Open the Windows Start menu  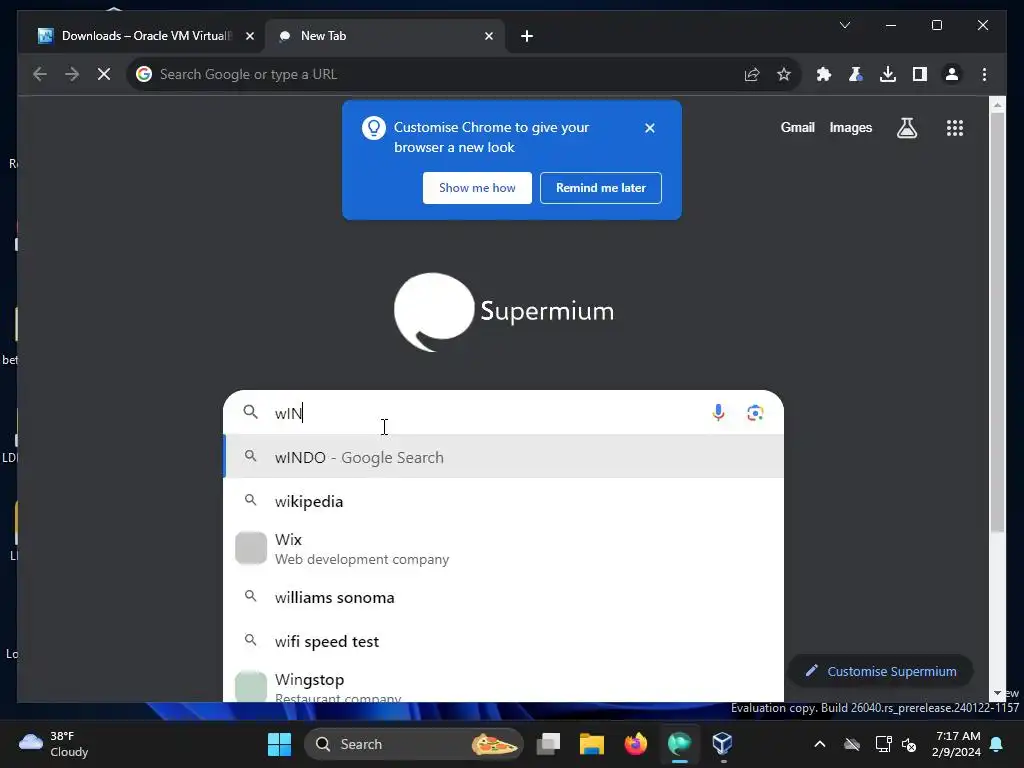coord(280,744)
